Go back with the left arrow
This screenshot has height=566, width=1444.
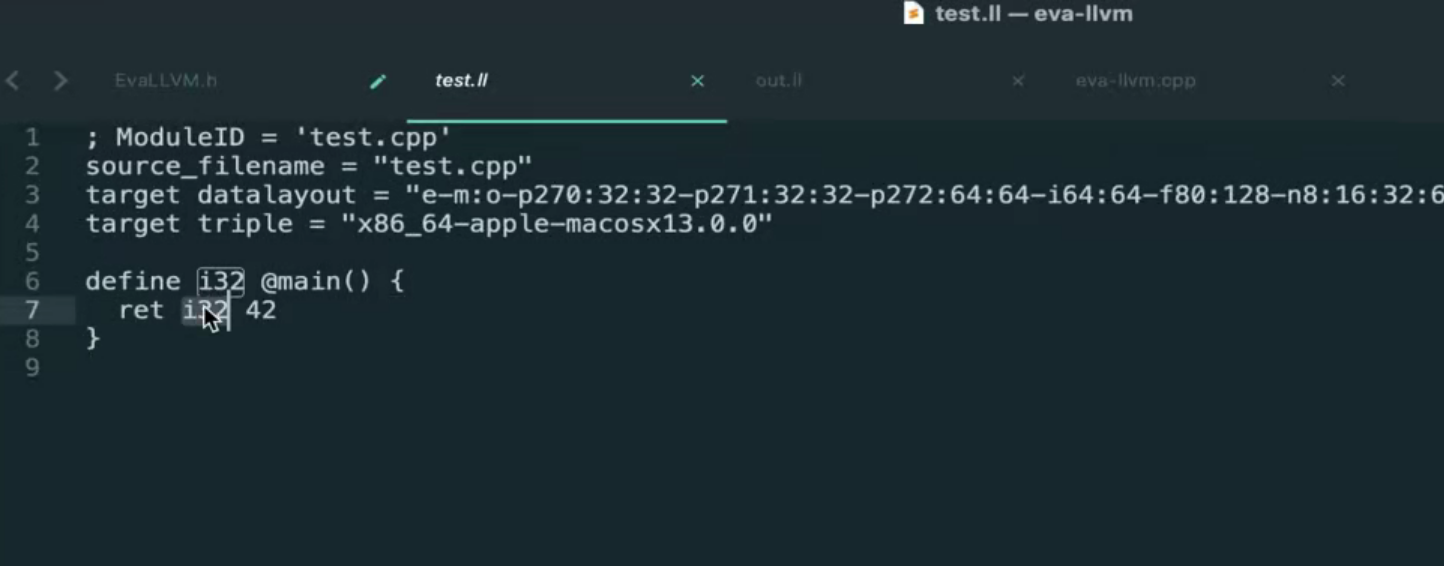coord(13,81)
